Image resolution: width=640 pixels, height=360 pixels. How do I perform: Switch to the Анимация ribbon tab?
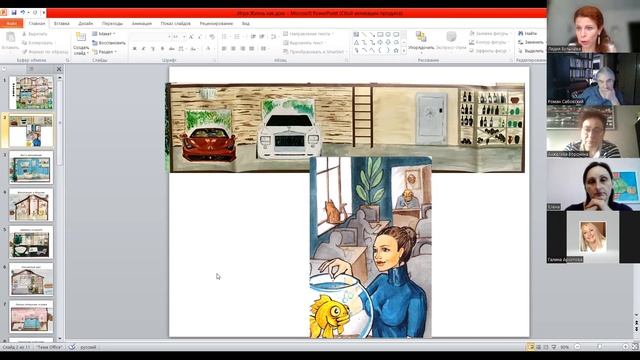pyautogui.click(x=142, y=23)
